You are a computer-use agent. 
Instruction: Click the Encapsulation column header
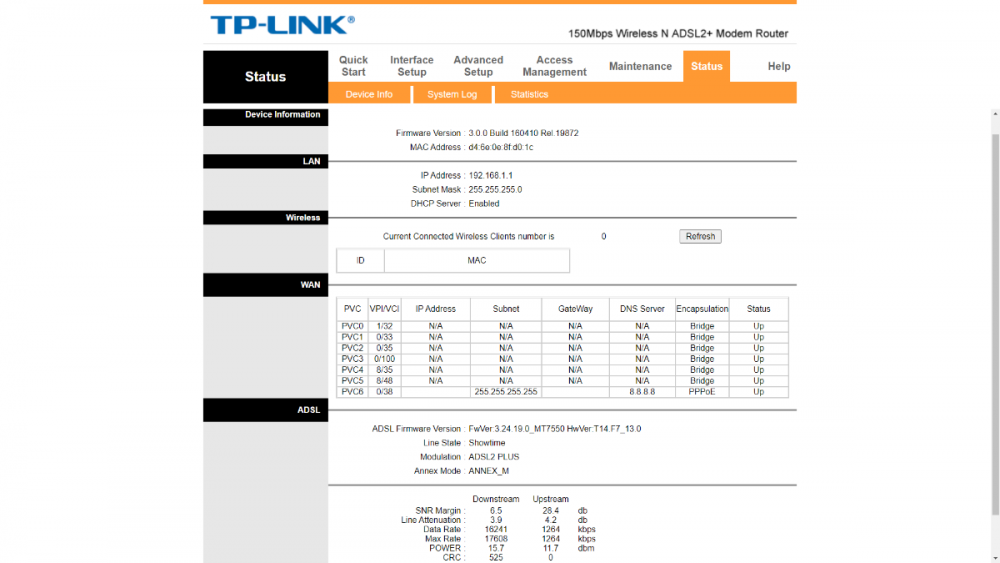click(x=702, y=309)
